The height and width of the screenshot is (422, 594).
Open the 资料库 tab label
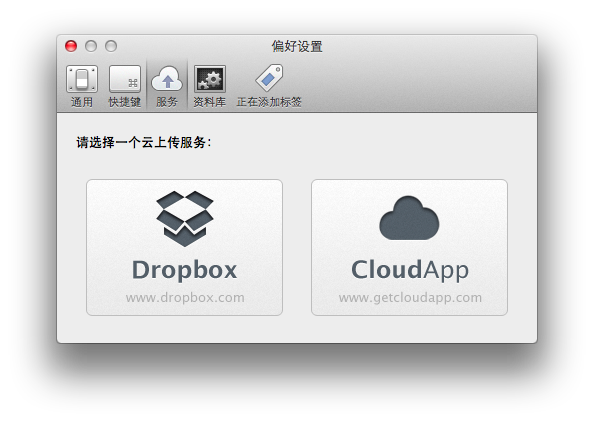(209, 102)
